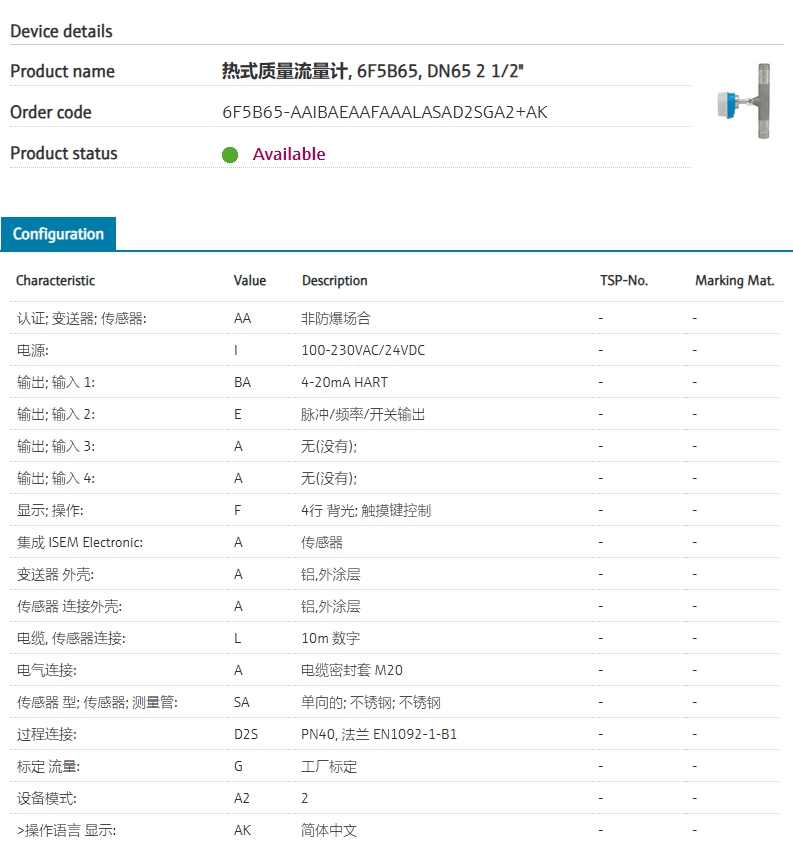Click the 输出; 输入 1 row label

click(x=56, y=383)
